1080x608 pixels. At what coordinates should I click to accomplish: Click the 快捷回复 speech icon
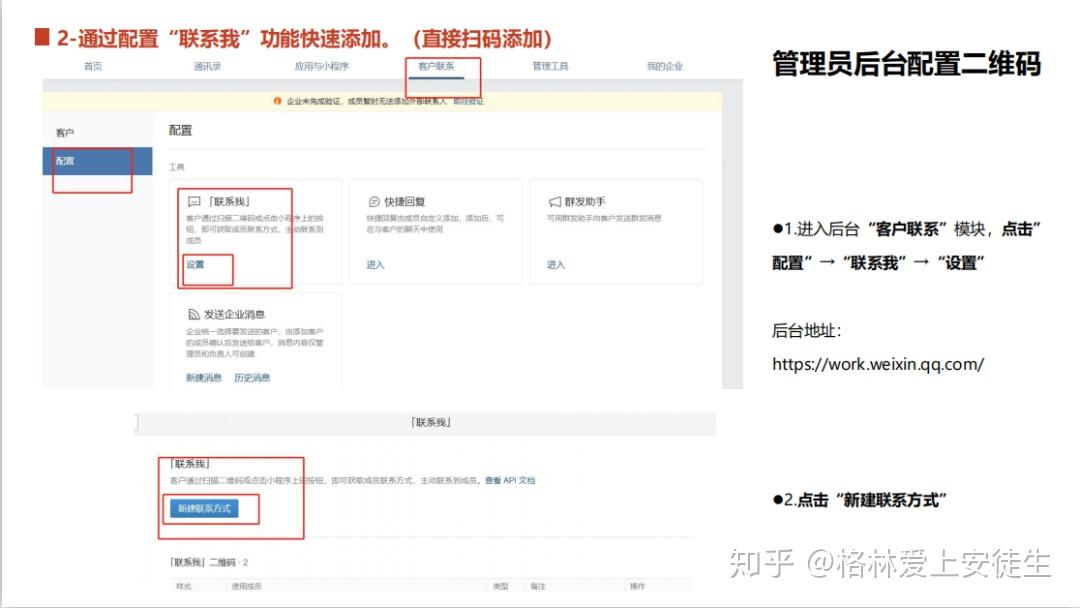(374, 202)
